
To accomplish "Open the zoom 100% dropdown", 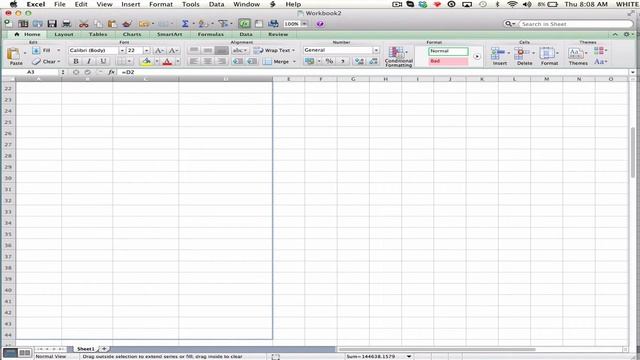I will [x=304, y=24].
